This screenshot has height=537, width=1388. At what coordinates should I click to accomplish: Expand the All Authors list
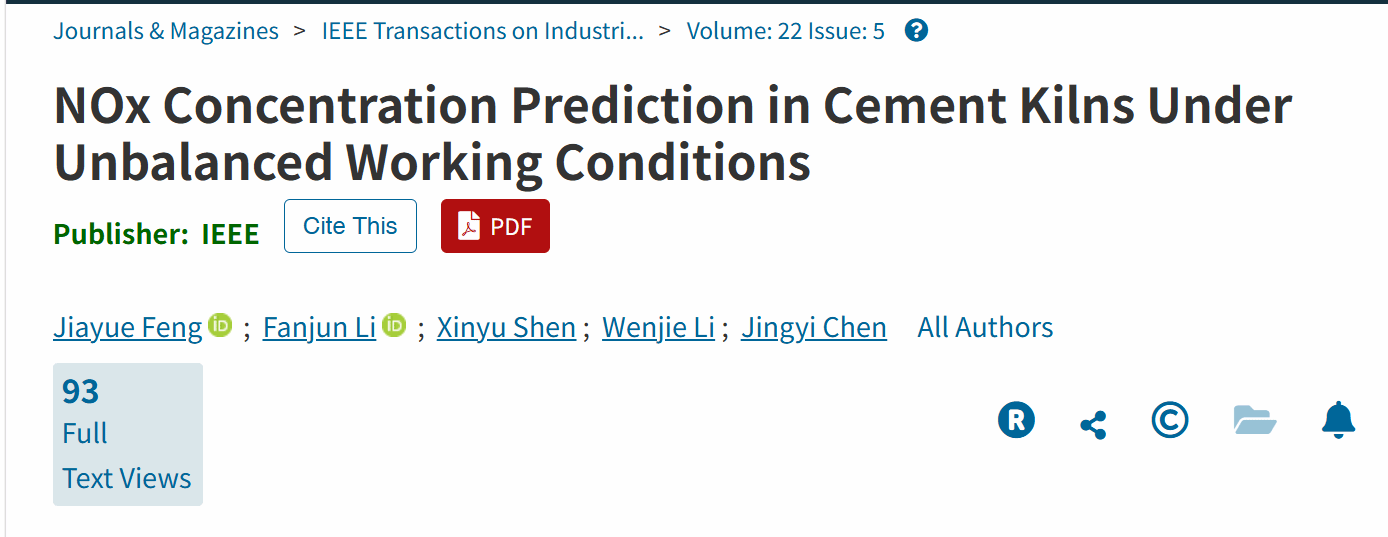pos(985,328)
